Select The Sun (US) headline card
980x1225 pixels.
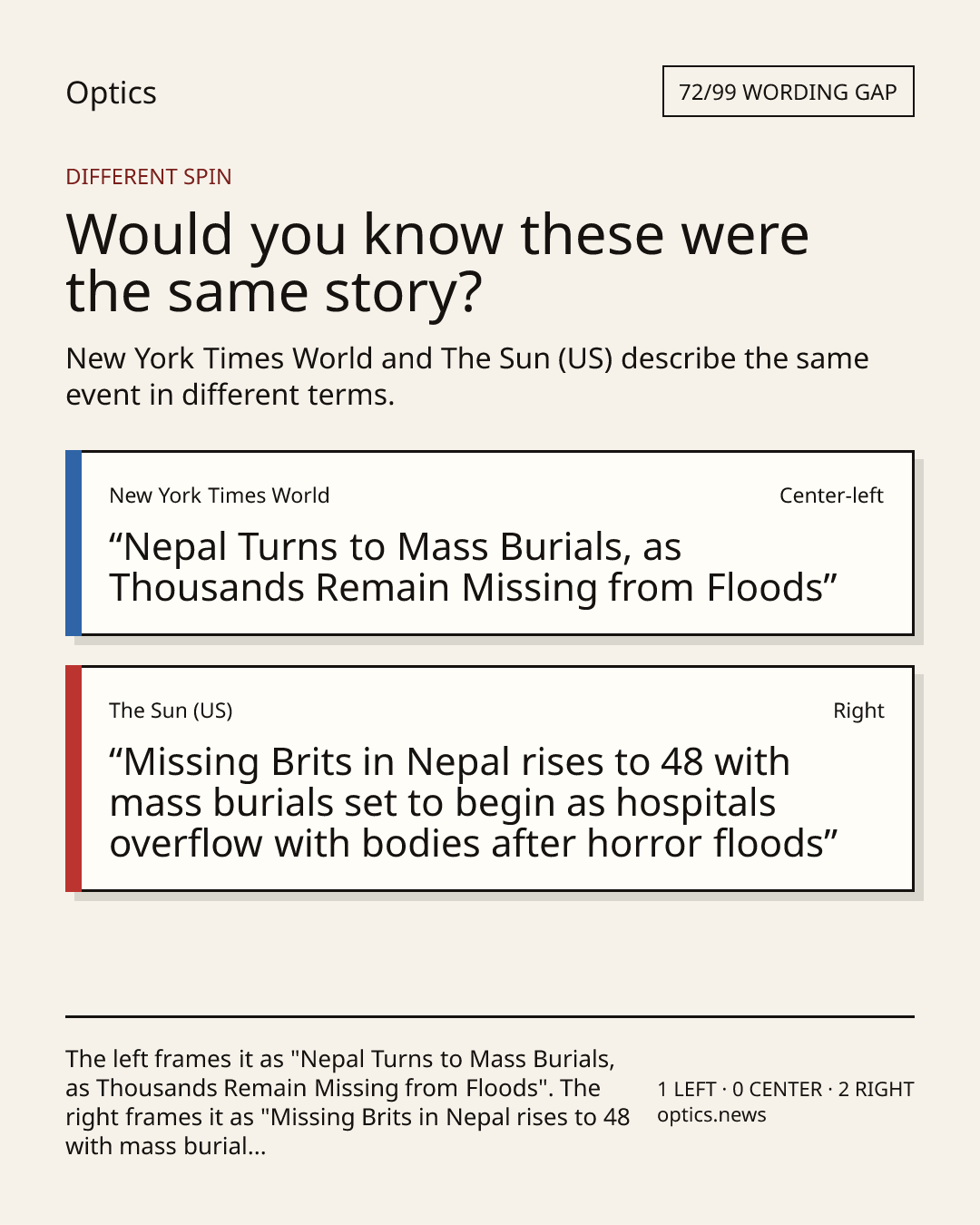490,779
